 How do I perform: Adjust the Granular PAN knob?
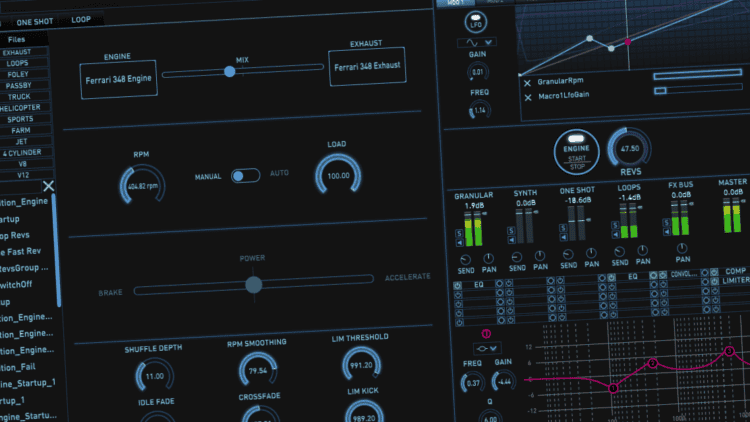pyautogui.click(x=488, y=258)
